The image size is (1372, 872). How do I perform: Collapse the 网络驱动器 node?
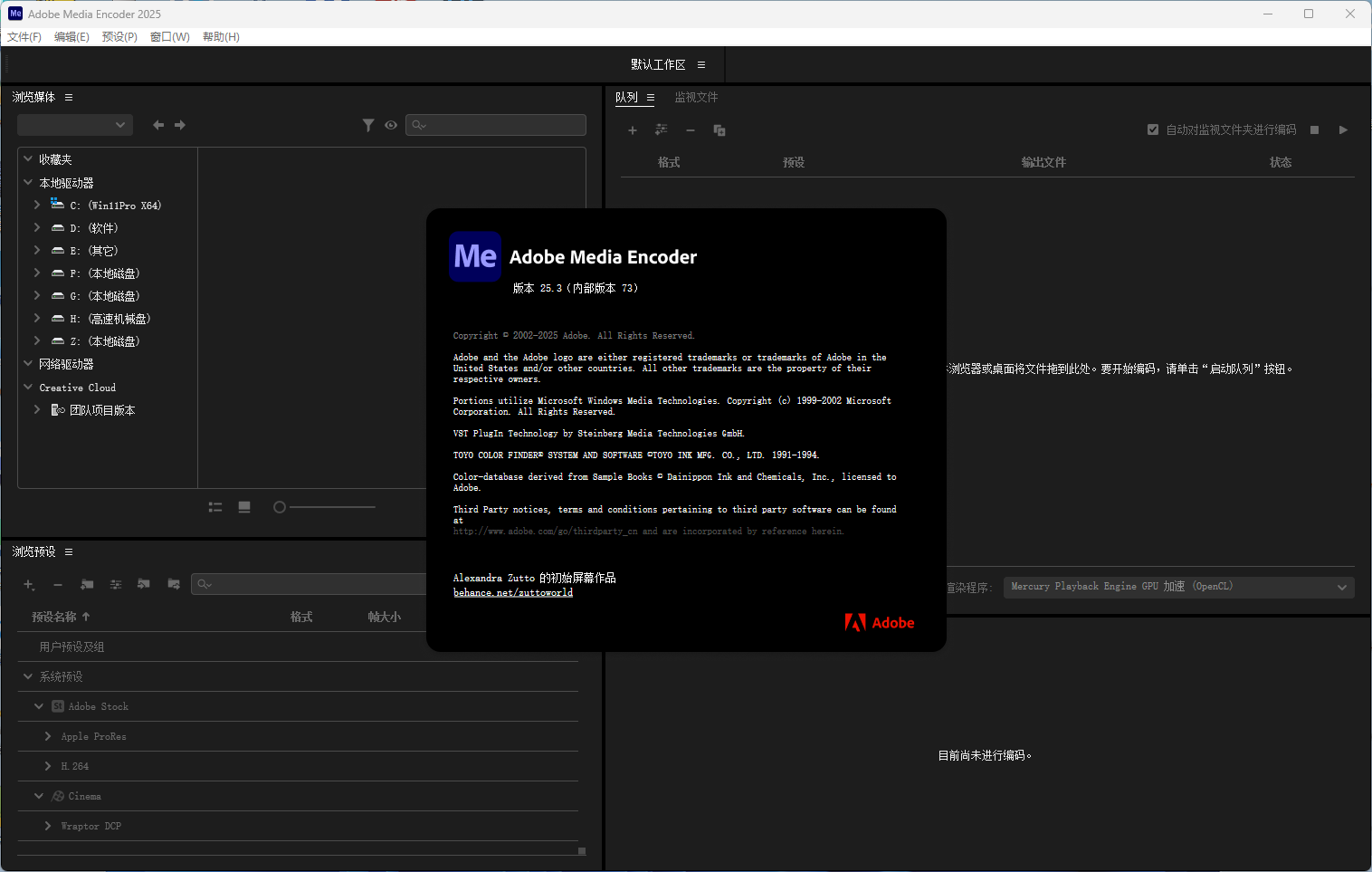coord(28,363)
